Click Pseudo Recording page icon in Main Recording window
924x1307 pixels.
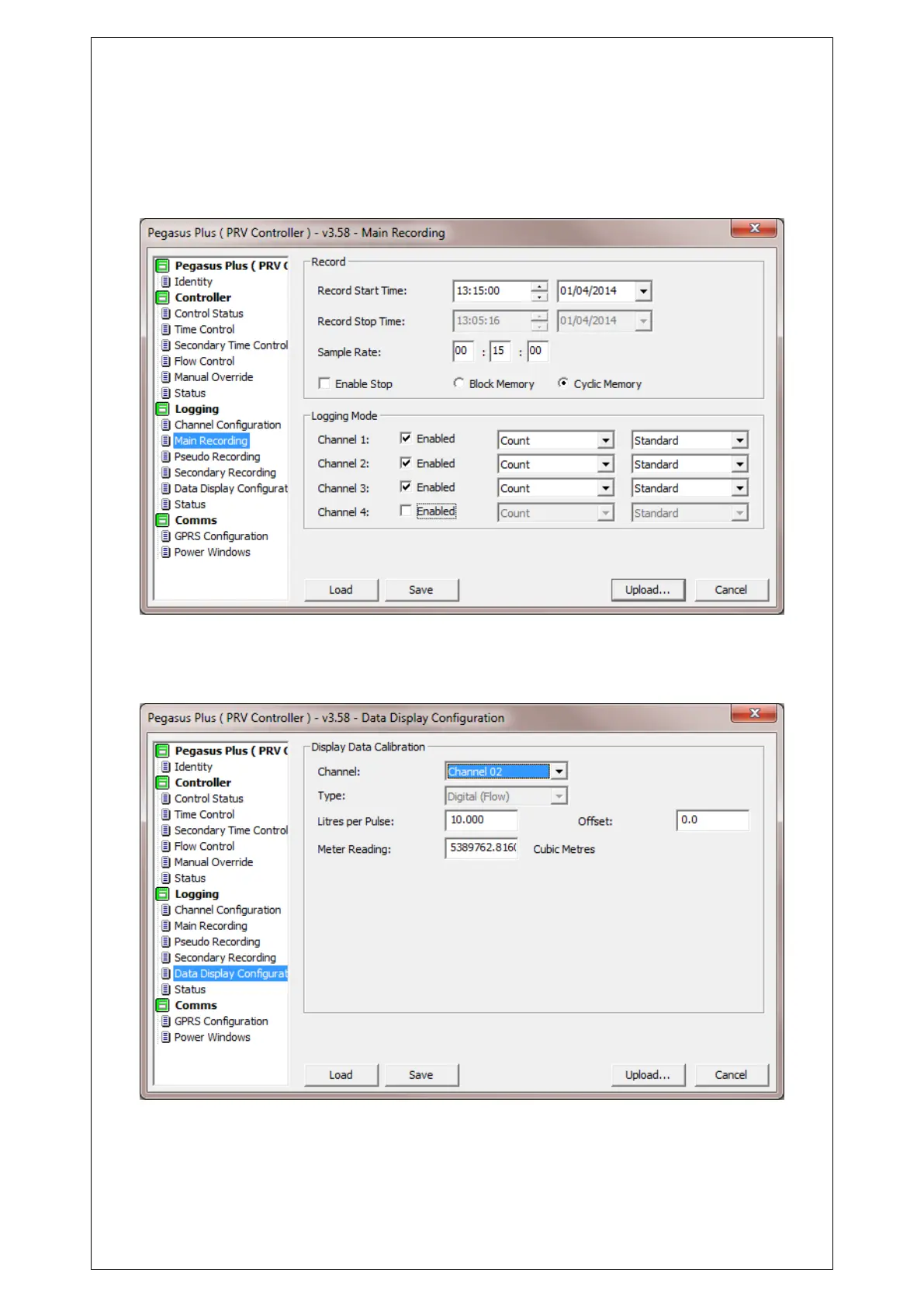click(x=165, y=456)
